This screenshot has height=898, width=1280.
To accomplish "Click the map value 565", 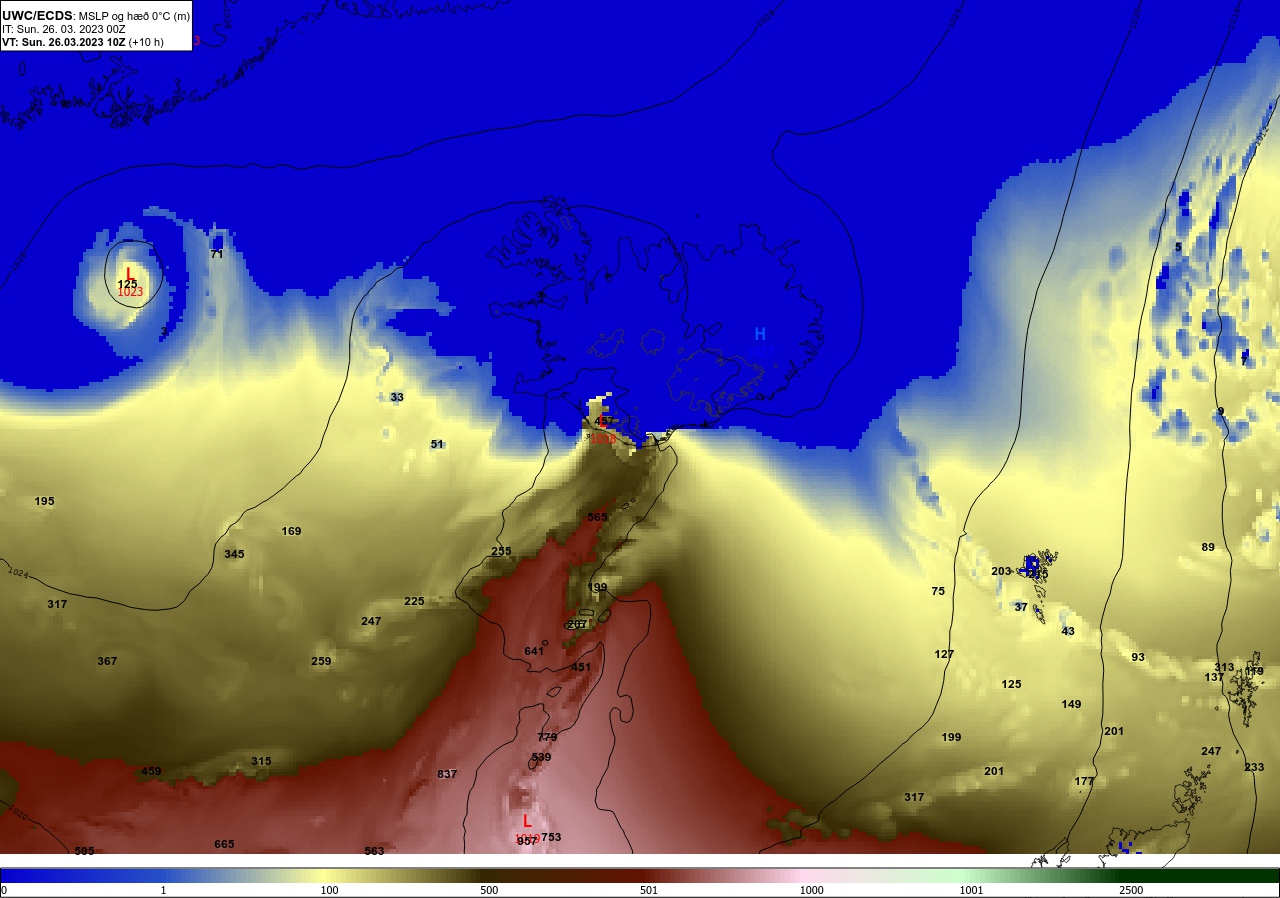I will 597,517.
